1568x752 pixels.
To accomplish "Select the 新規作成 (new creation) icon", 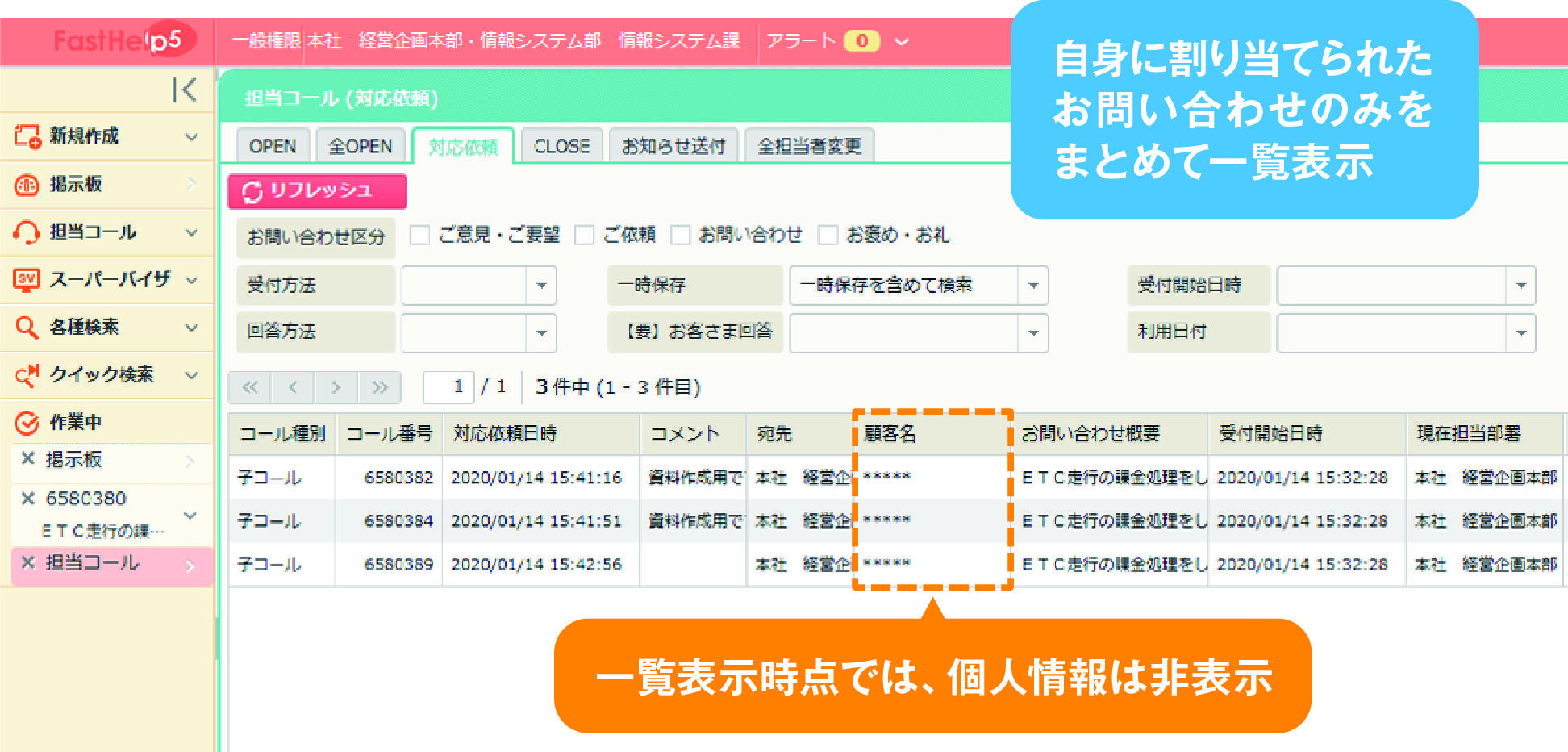I will (26, 136).
